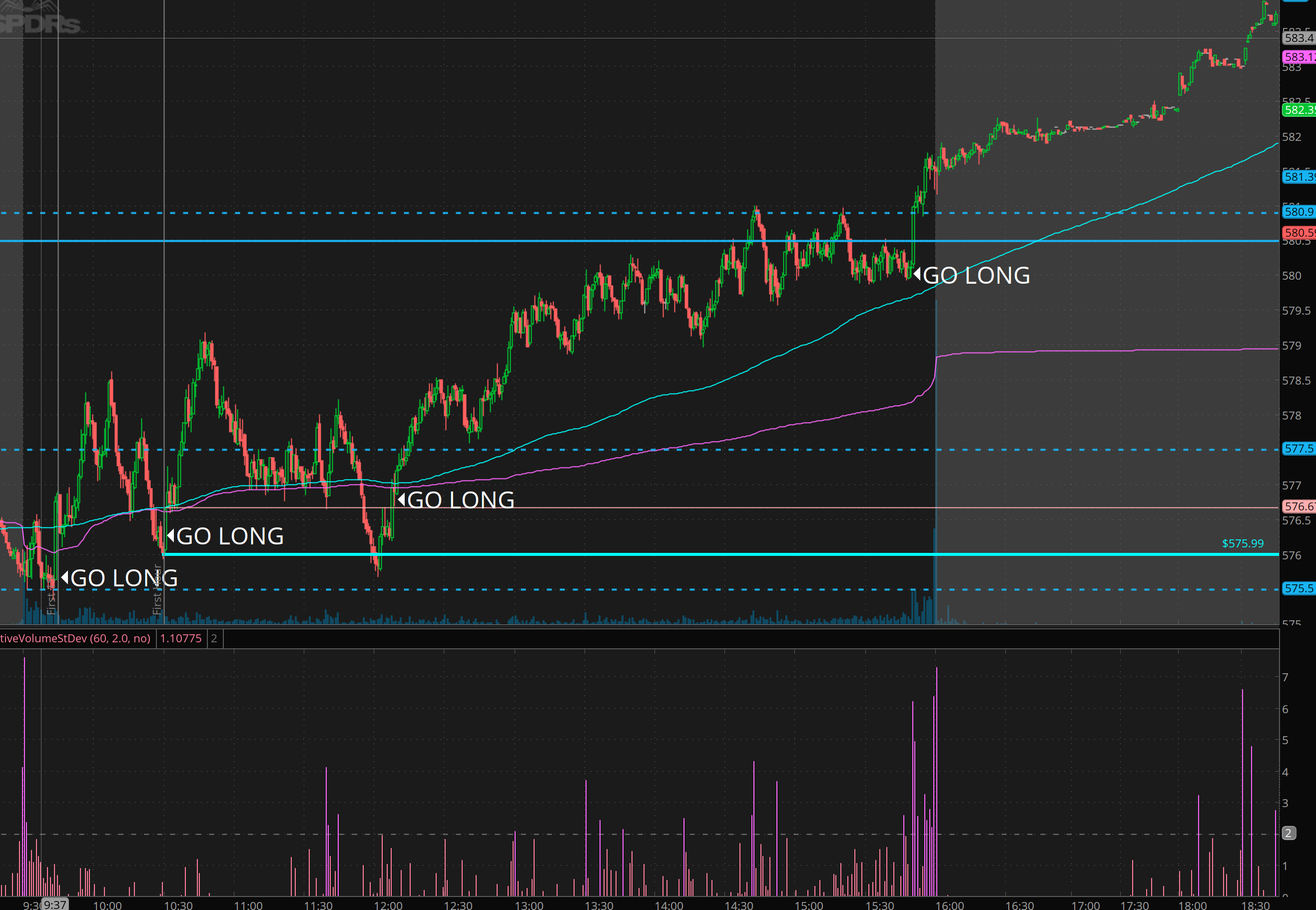The width and height of the screenshot is (1316, 910).
Task: Click the 16:00 time axis label
Action: (949, 905)
